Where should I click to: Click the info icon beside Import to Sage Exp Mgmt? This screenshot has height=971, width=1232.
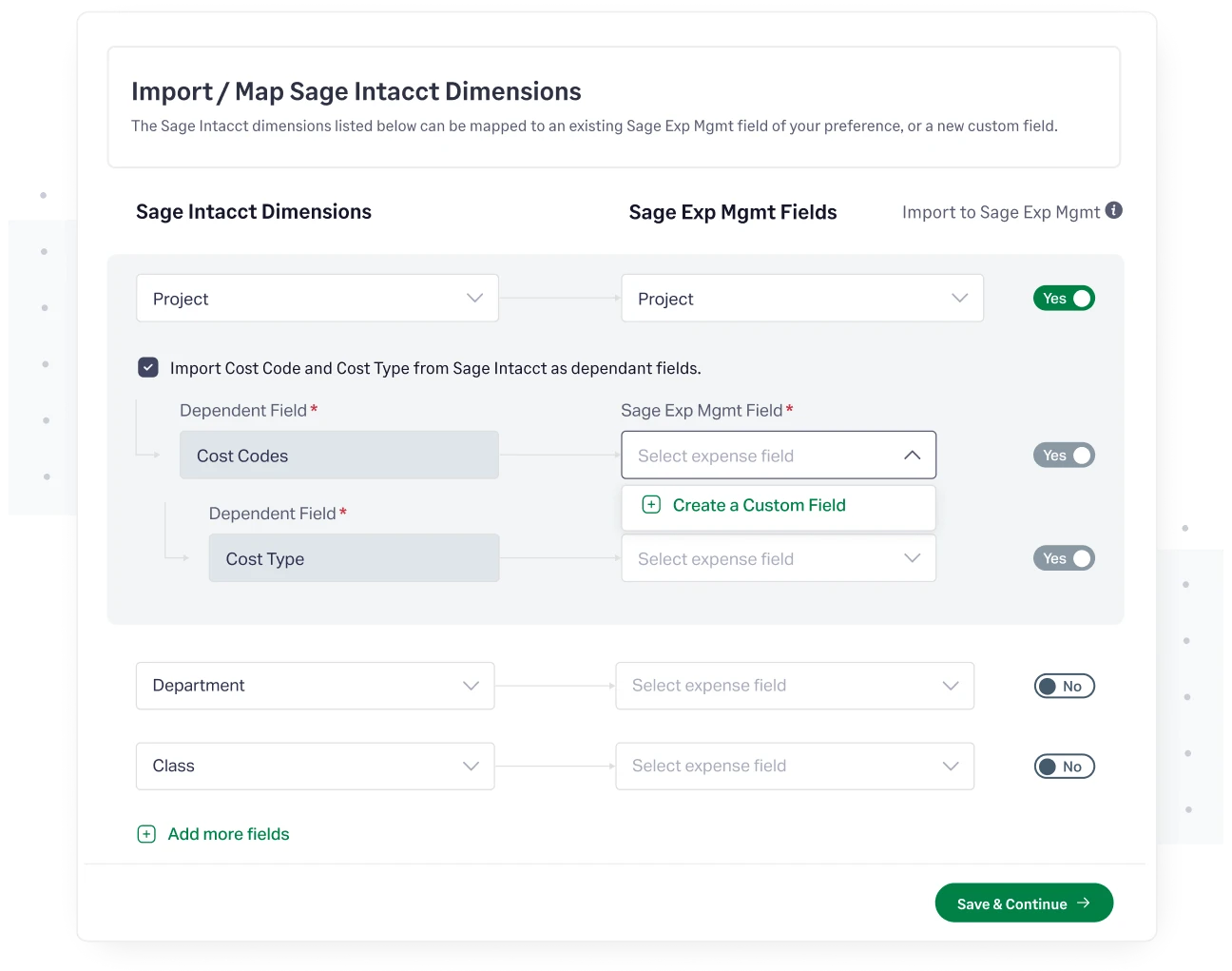point(1114,210)
